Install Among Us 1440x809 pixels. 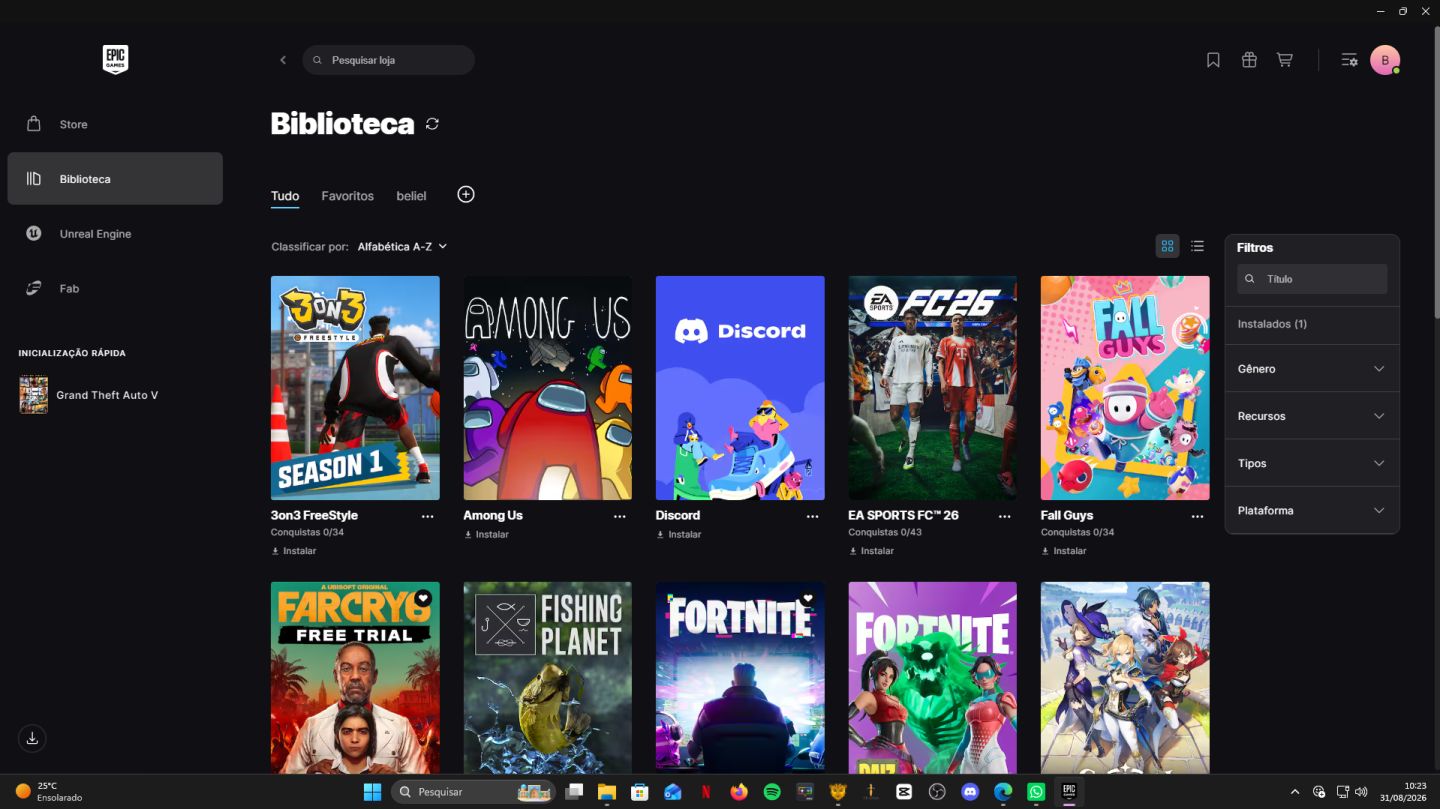click(x=486, y=535)
